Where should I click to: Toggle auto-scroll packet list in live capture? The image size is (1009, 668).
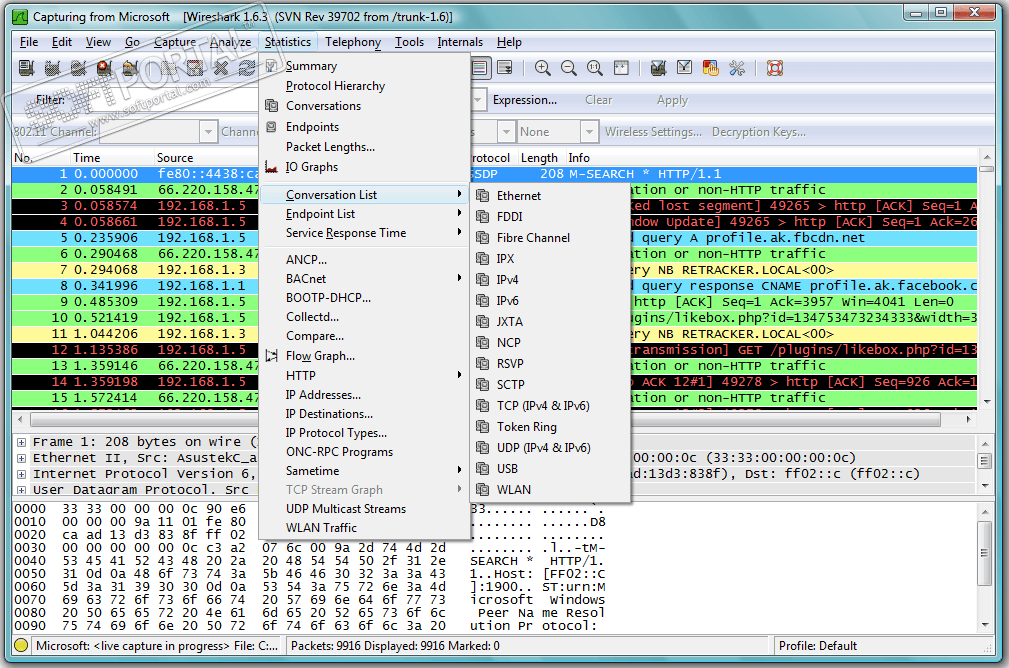pyautogui.click(x=506, y=68)
